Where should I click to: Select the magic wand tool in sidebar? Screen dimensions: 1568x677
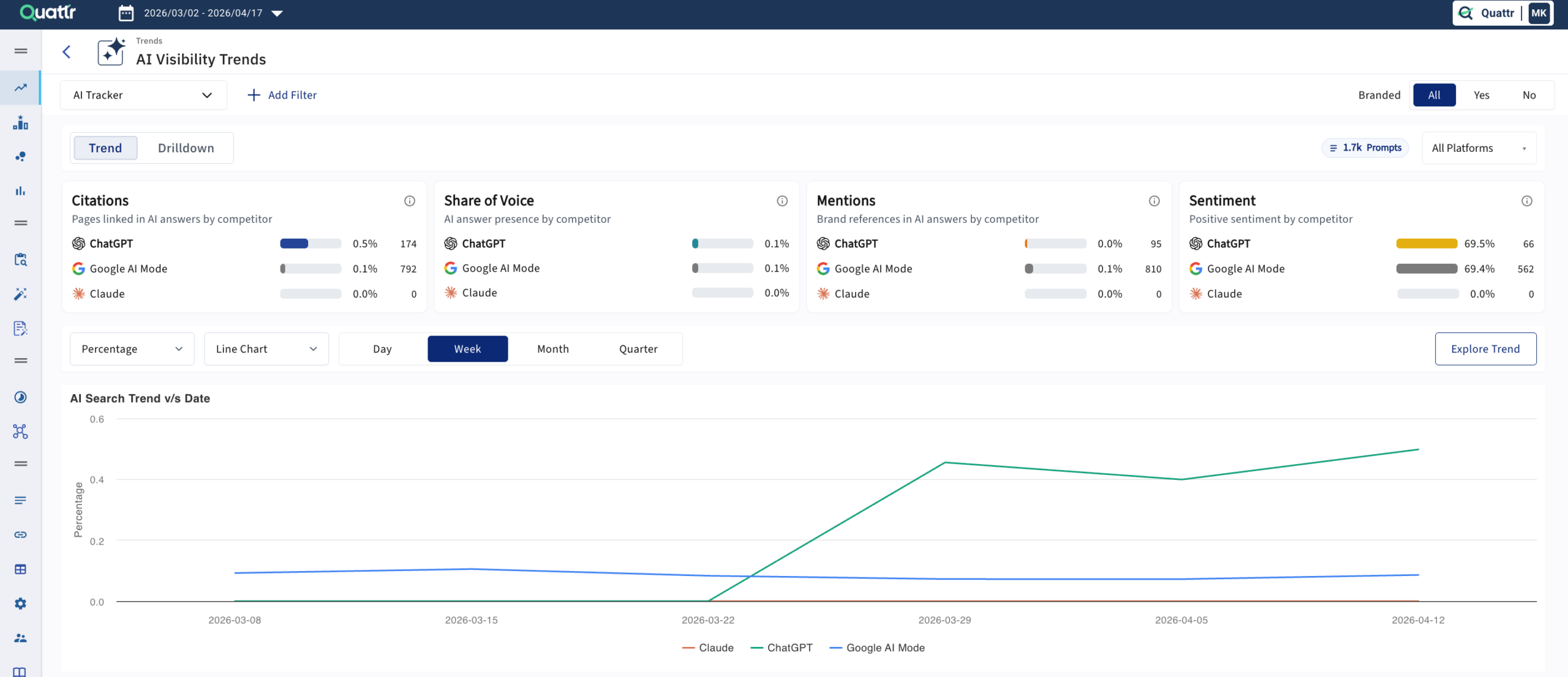20,294
